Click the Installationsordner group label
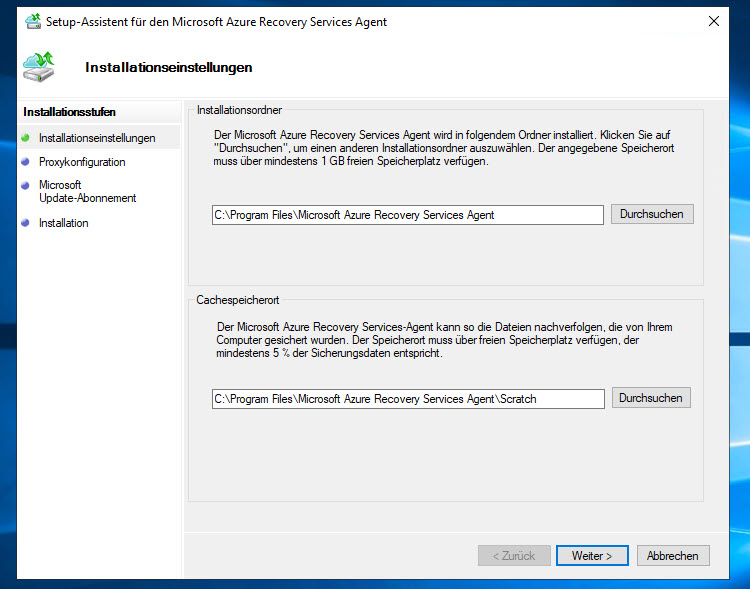Screen dimensions: 750x589 (x=239, y=110)
